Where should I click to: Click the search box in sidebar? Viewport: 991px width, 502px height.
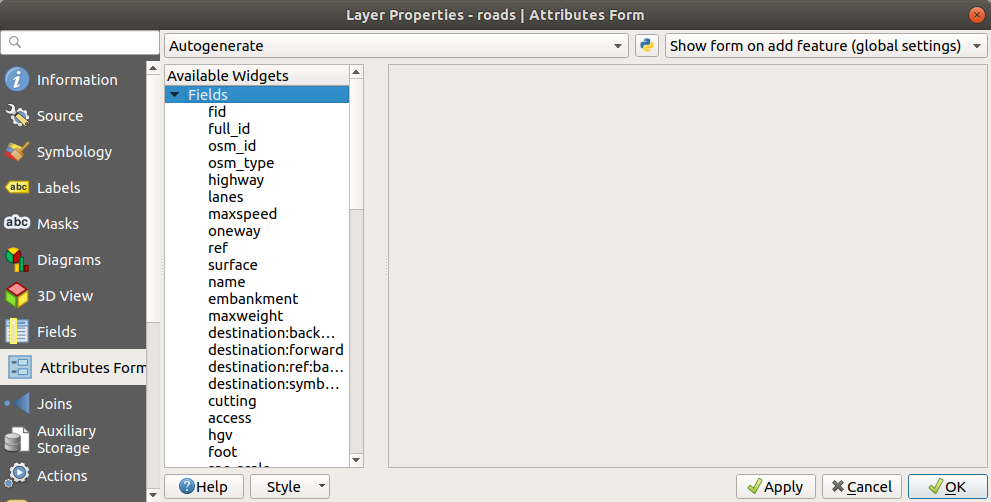click(80, 43)
